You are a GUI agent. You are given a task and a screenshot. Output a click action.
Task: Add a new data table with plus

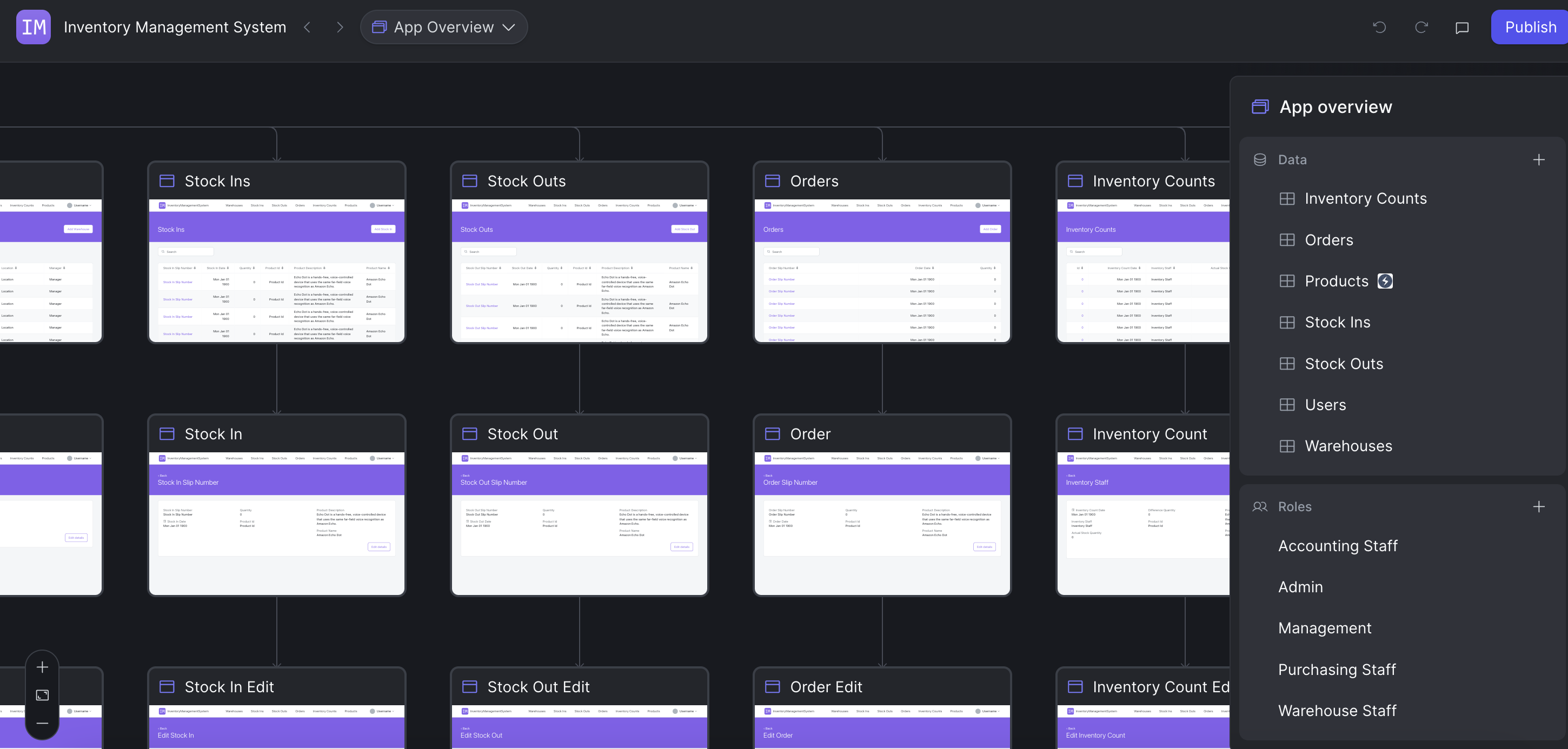1538,160
